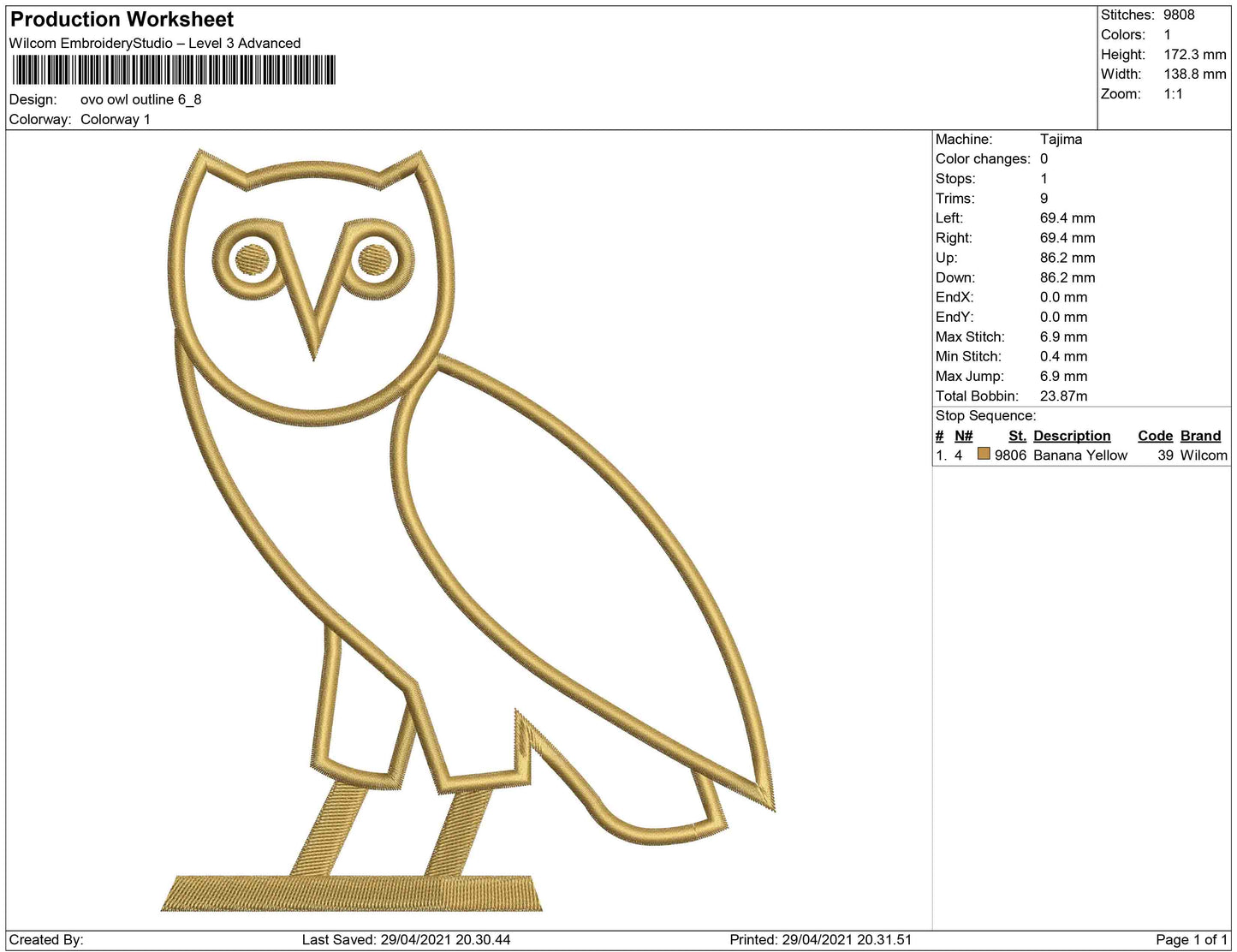Select the "Colorway:" label
This screenshot has width=1237, height=952.
[x=40, y=119]
